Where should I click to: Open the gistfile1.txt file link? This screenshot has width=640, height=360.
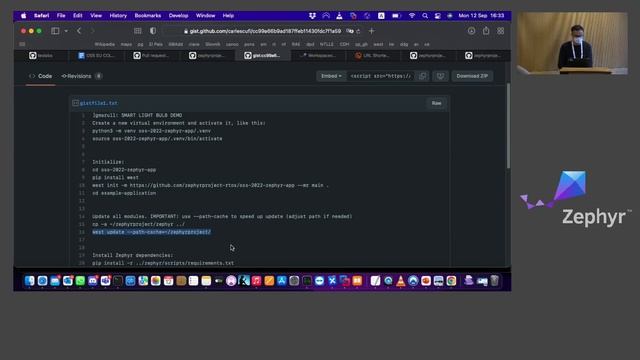(99, 103)
